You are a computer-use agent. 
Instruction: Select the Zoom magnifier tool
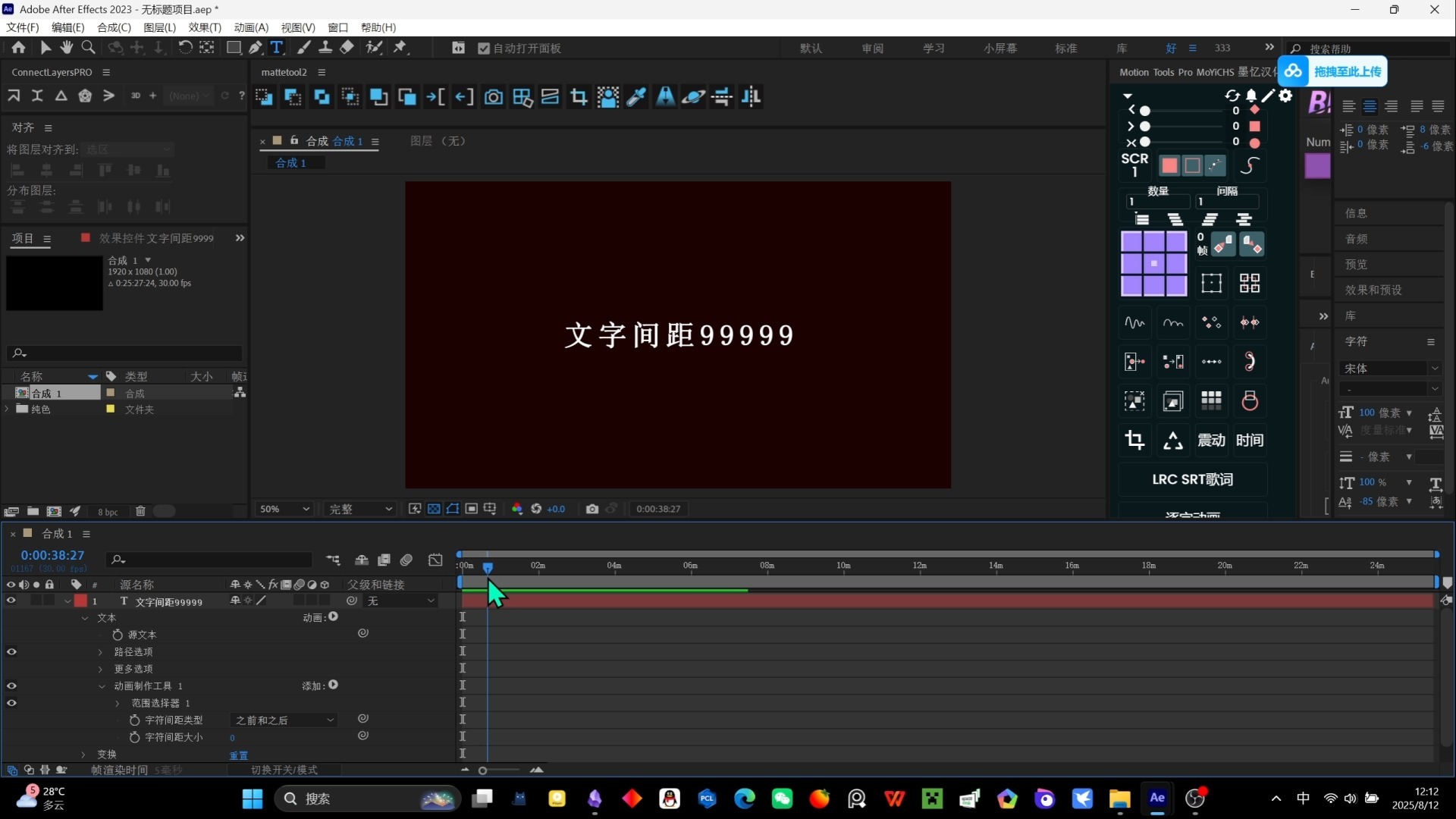tap(88, 48)
